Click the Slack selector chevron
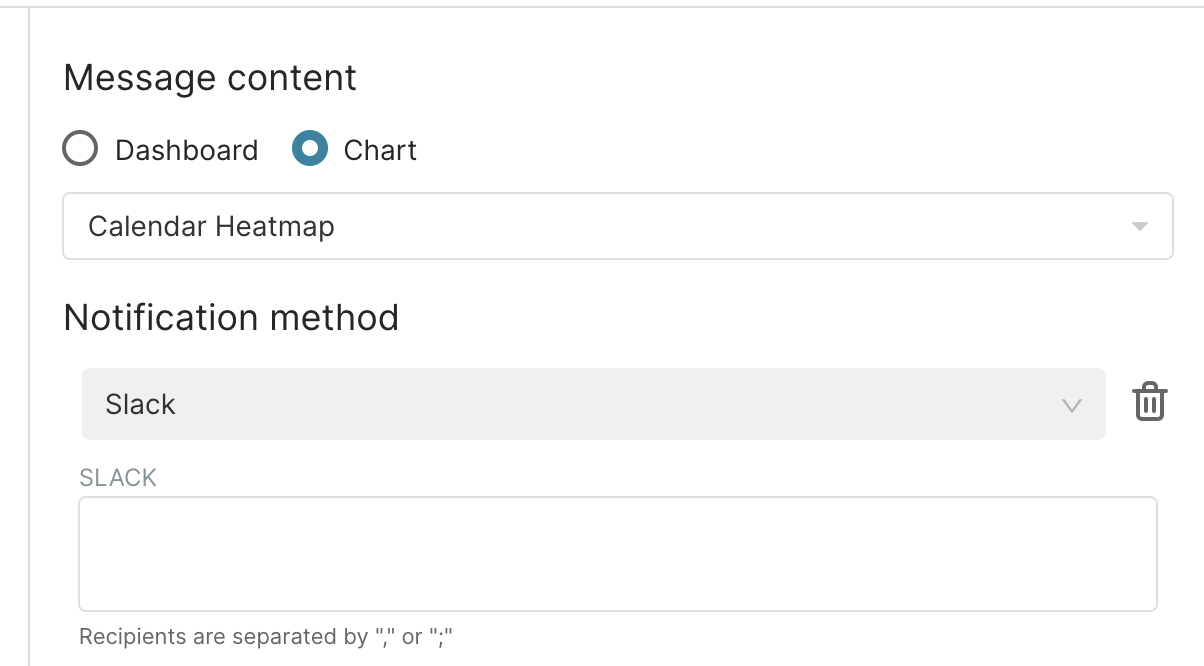 point(1071,405)
